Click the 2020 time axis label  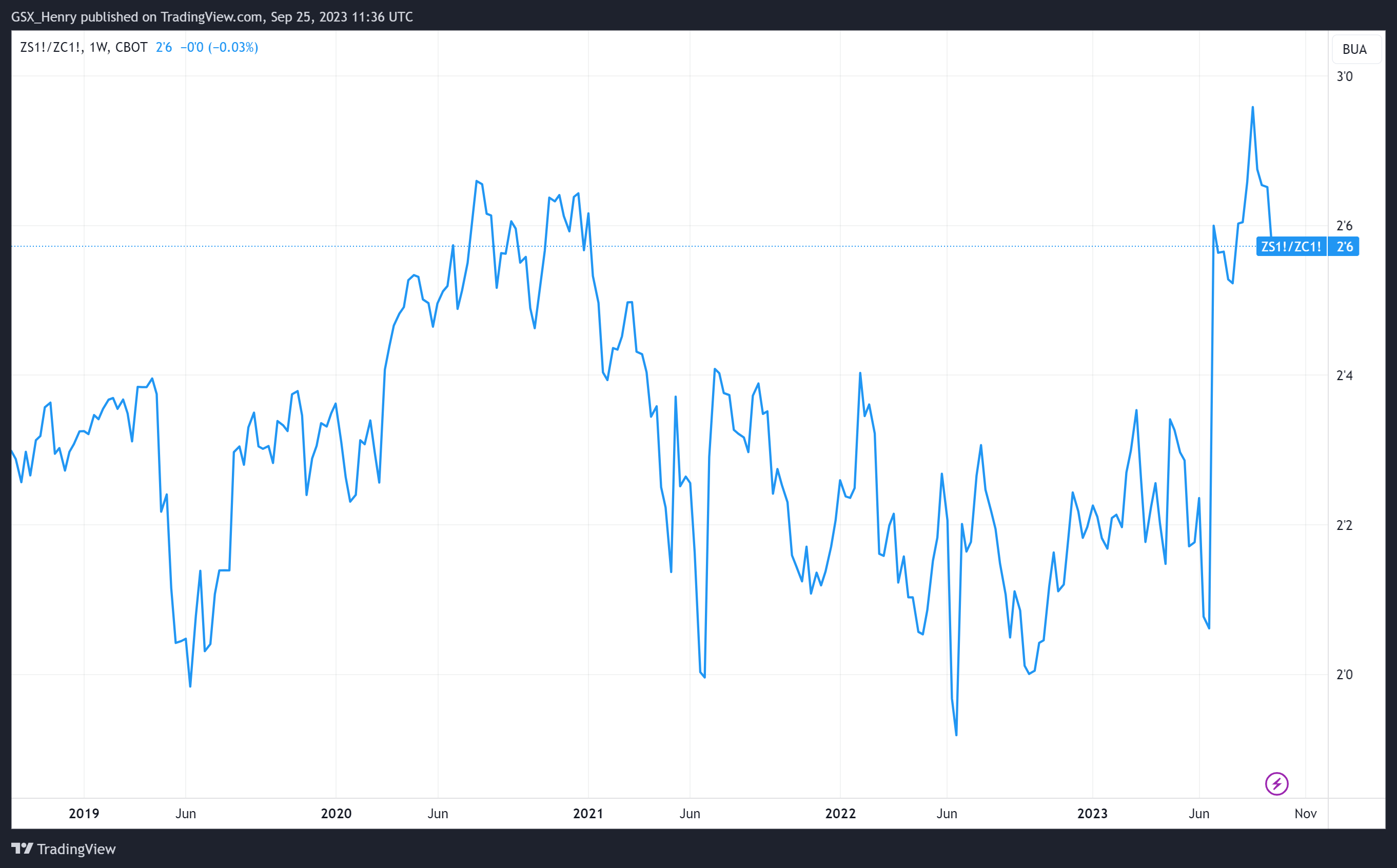point(336,814)
